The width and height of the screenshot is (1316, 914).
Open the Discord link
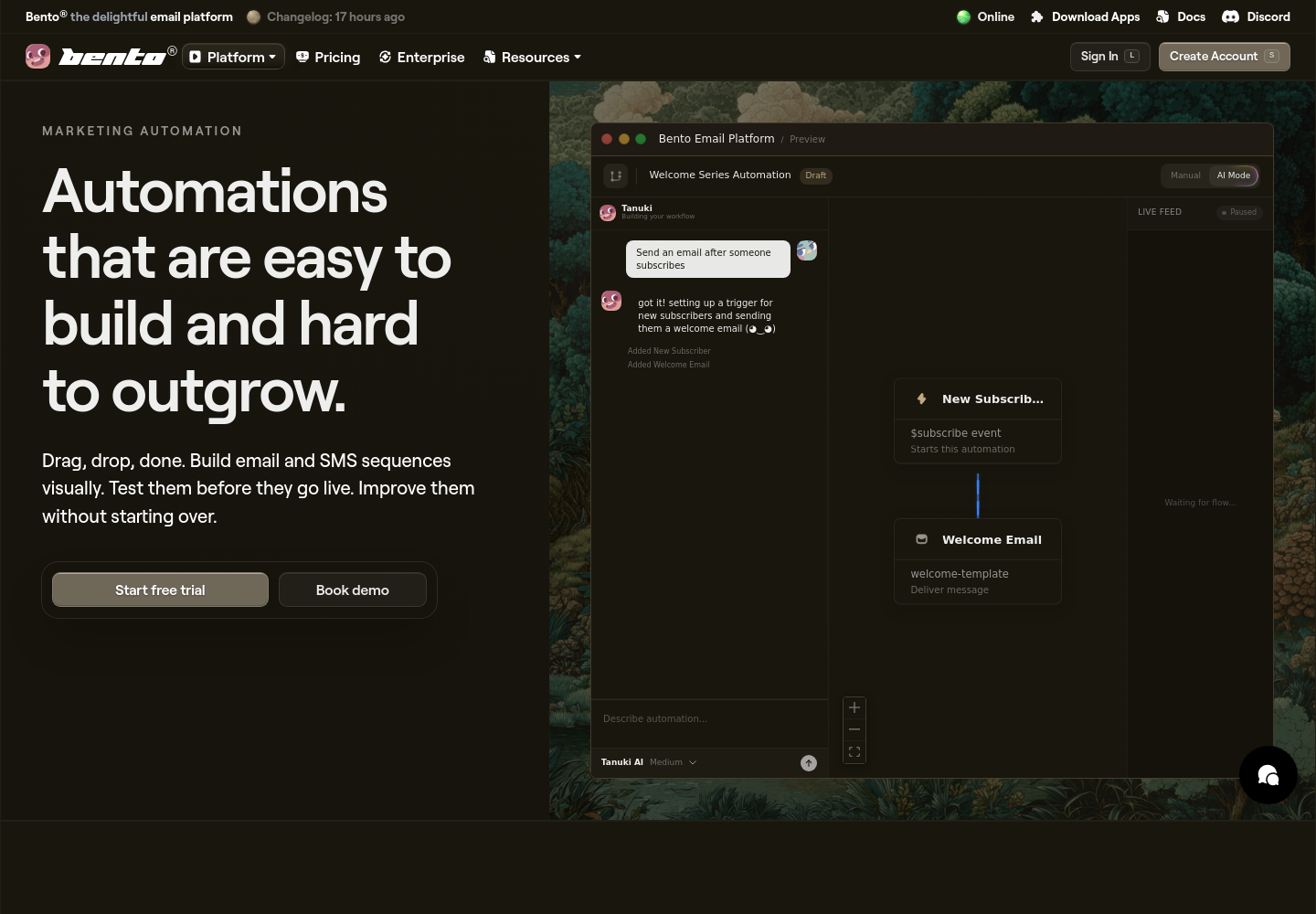(1257, 16)
